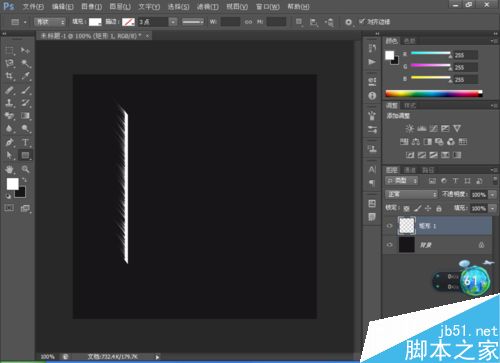Add Curves adjustment
500x363 pixels.
click(433, 129)
